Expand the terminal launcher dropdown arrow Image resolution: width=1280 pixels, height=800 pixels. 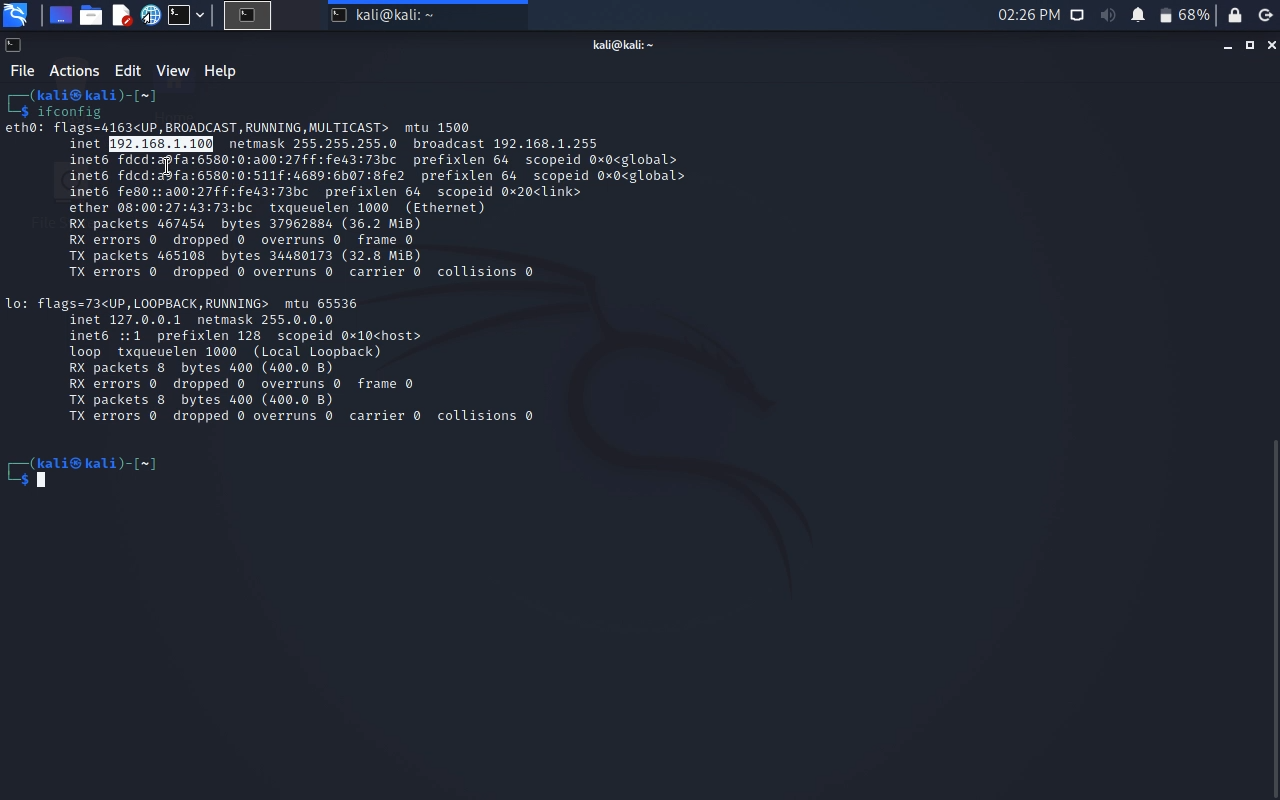coord(200,15)
